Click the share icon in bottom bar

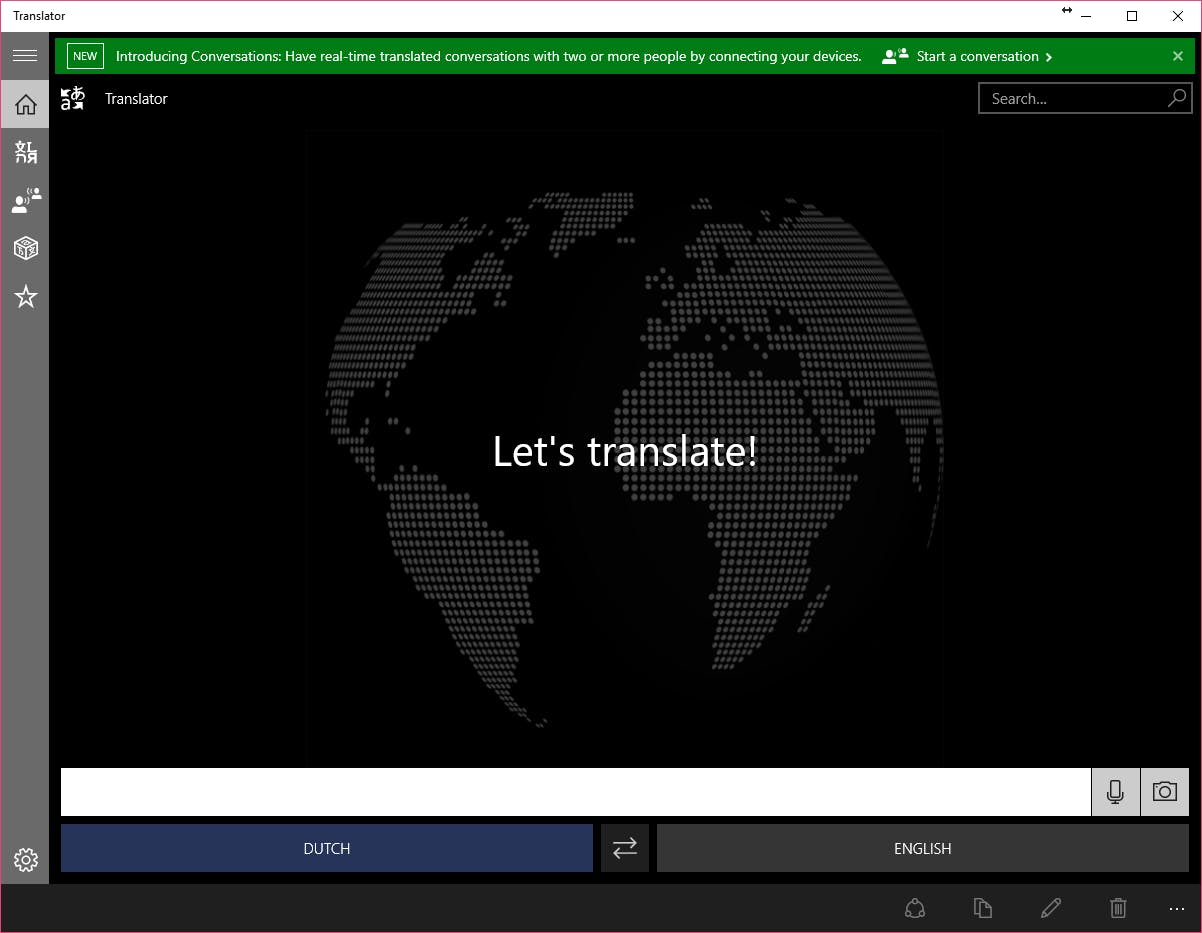pos(914,908)
